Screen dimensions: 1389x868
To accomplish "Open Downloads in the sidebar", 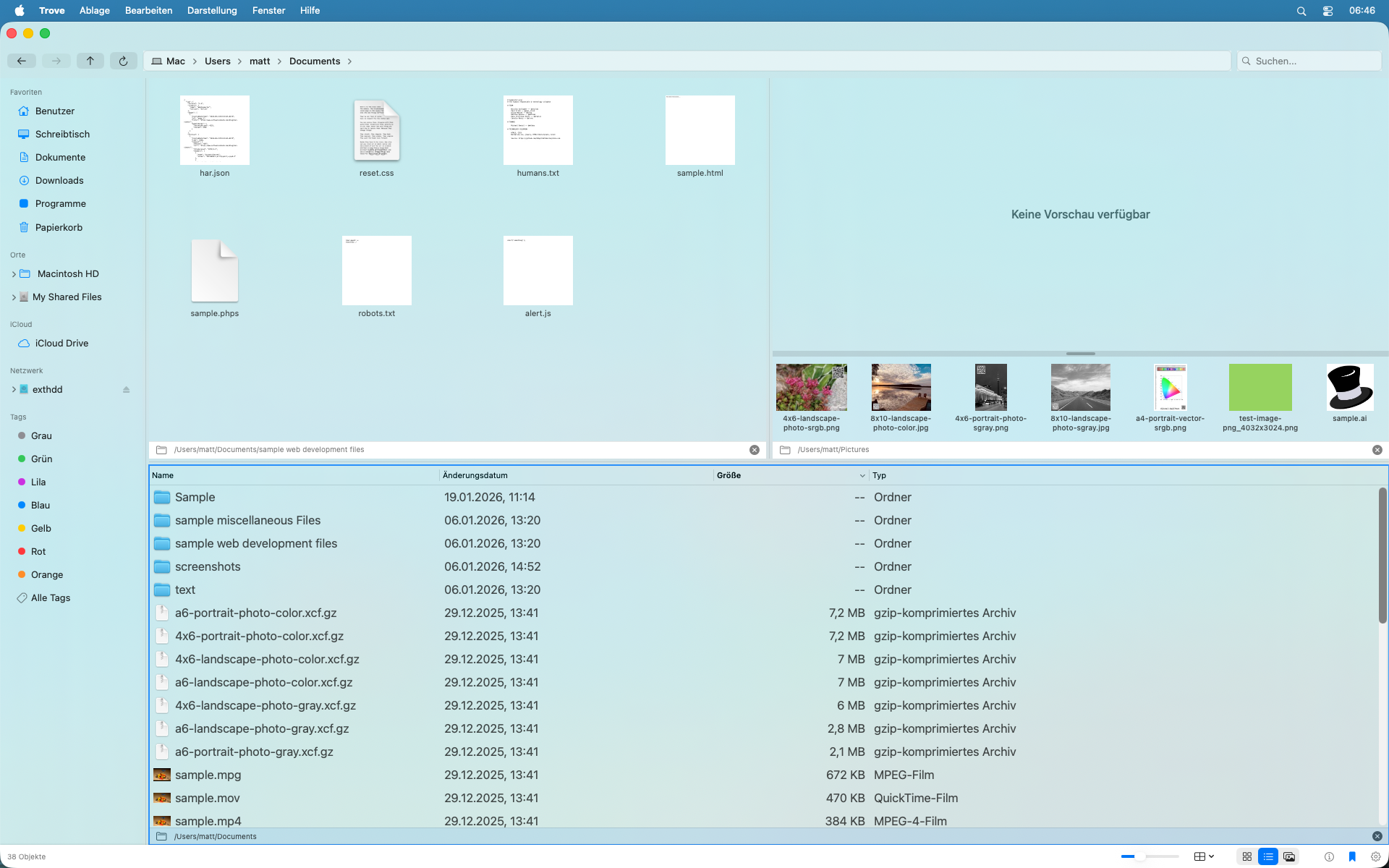I will point(59,180).
